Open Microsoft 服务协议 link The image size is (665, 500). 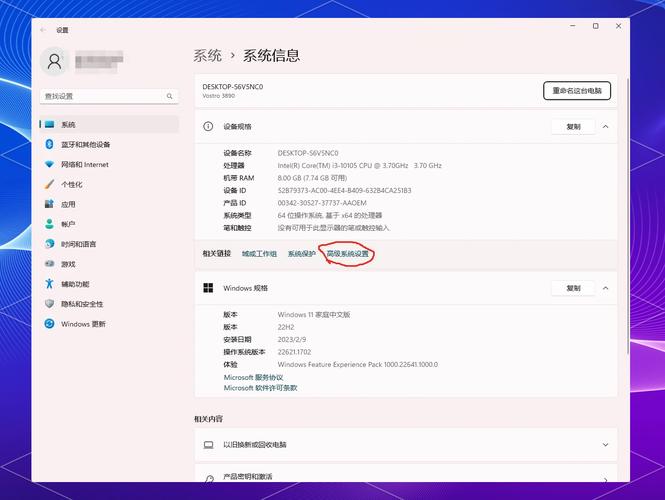click(x=253, y=377)
